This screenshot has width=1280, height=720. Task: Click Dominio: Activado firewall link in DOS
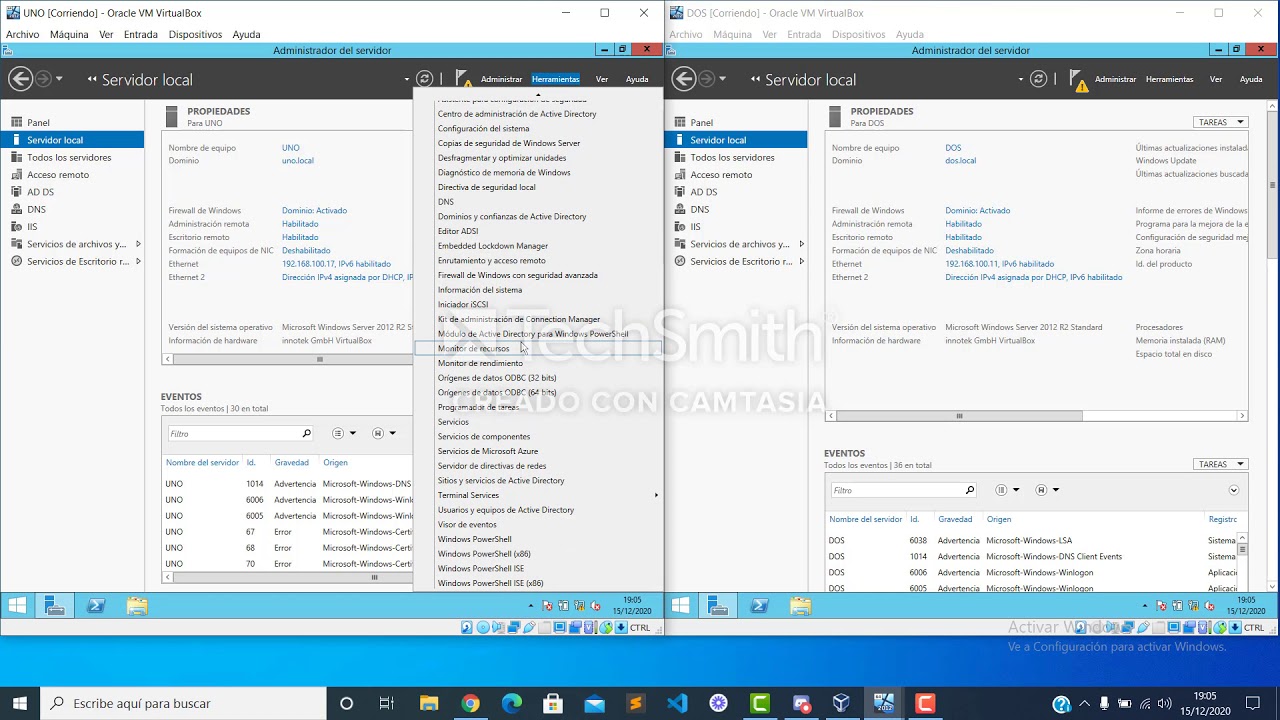coord(977,211)
